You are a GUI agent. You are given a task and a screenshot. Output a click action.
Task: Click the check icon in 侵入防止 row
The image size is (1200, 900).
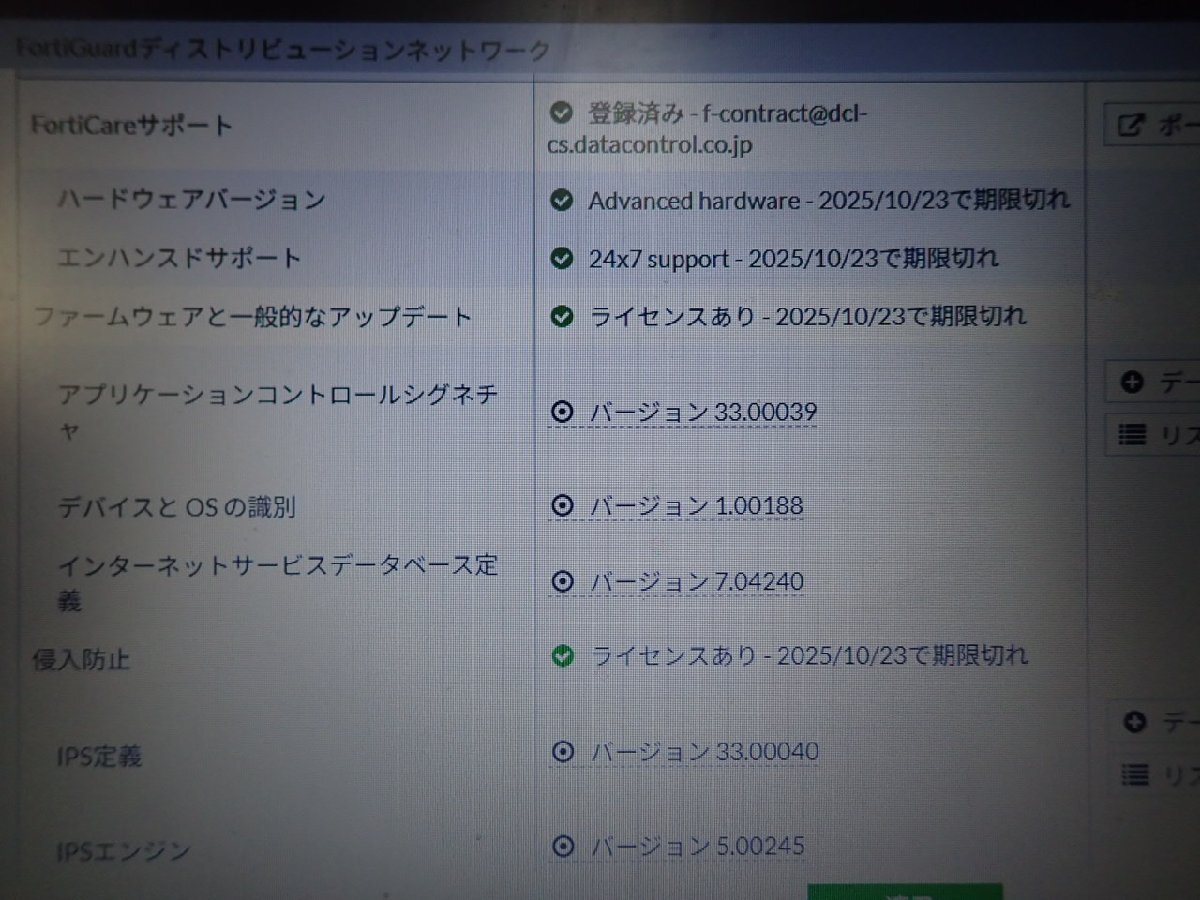coord(564,656)
